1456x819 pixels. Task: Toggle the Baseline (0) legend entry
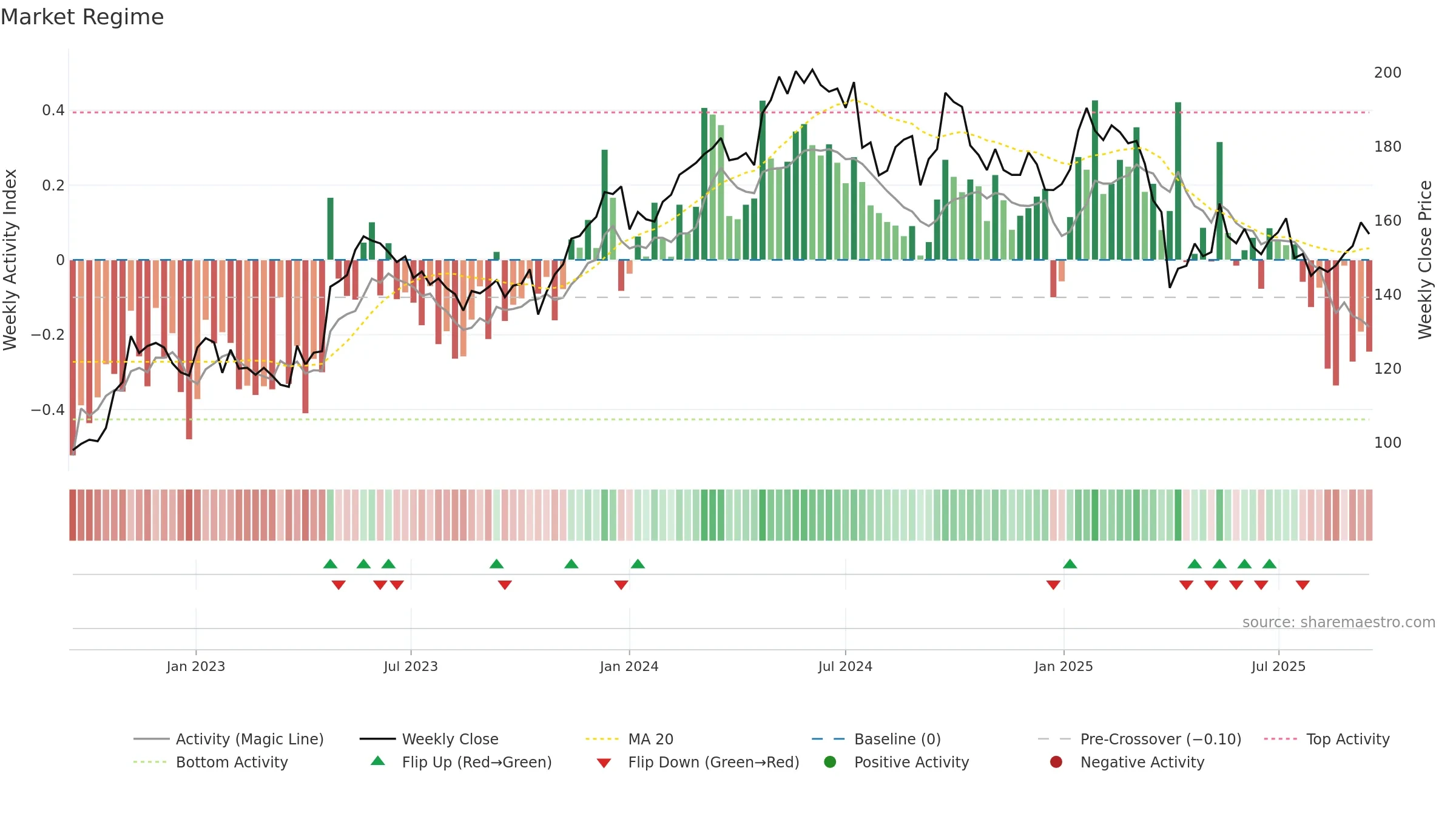pos(876,739)
